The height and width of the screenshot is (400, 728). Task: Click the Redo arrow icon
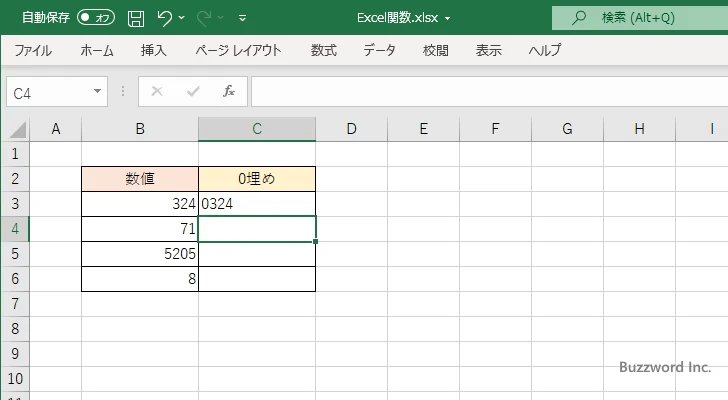[204, 18]
